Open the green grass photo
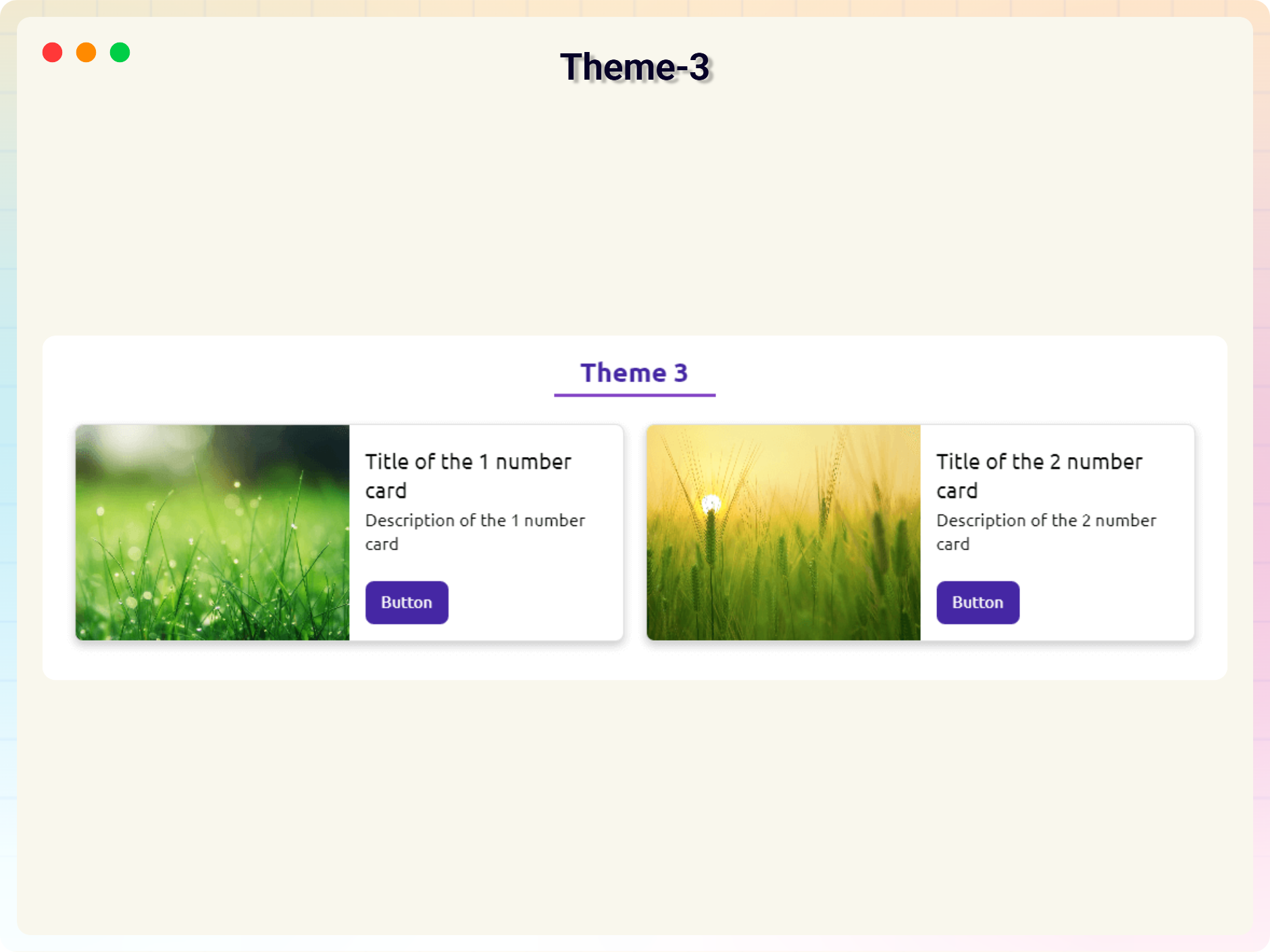Image resolution: width=1270 pixels, height=952 pixels. point(212,532)
